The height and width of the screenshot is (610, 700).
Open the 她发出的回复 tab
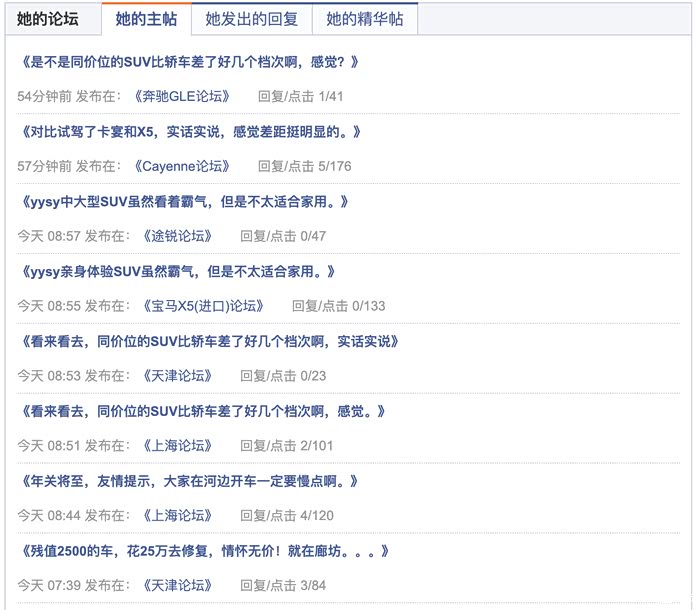coord(251,18)
